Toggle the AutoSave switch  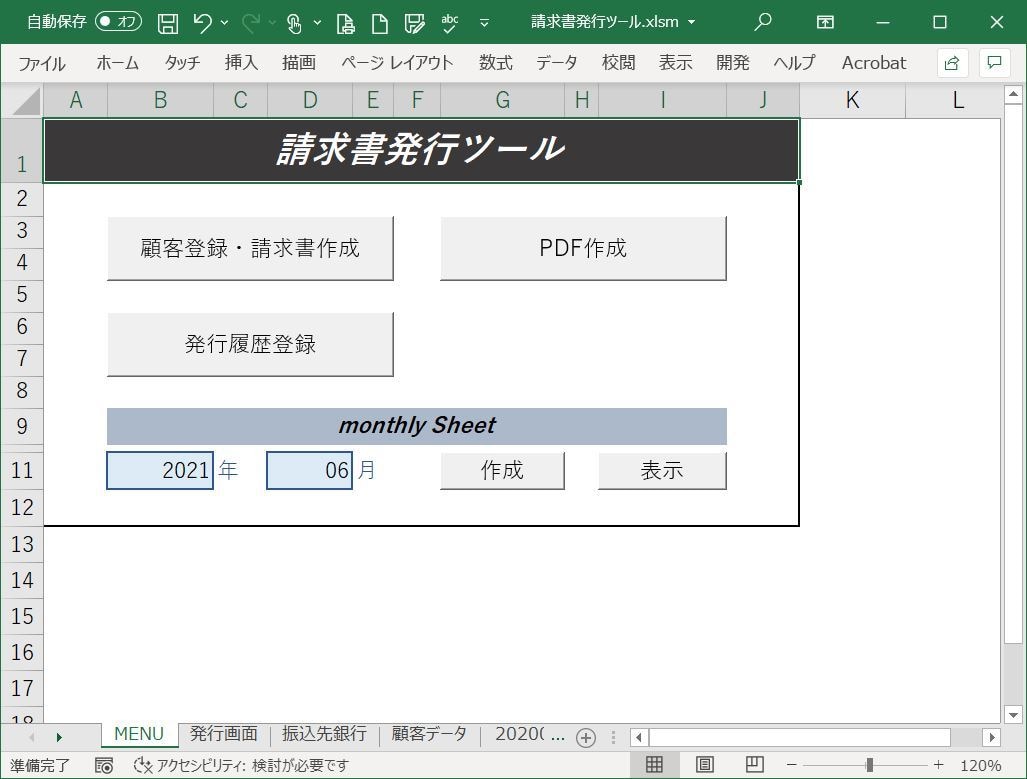(119, 22)
